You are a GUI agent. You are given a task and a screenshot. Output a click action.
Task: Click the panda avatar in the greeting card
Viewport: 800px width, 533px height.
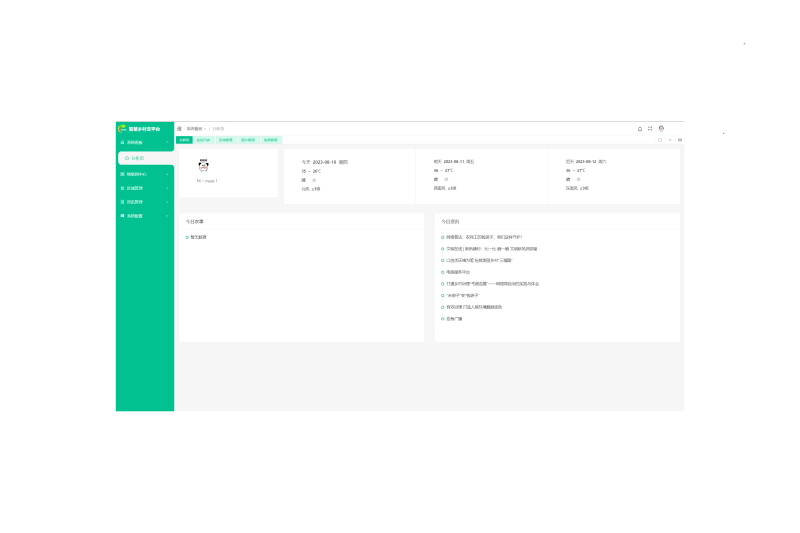[x=204, y=165]
